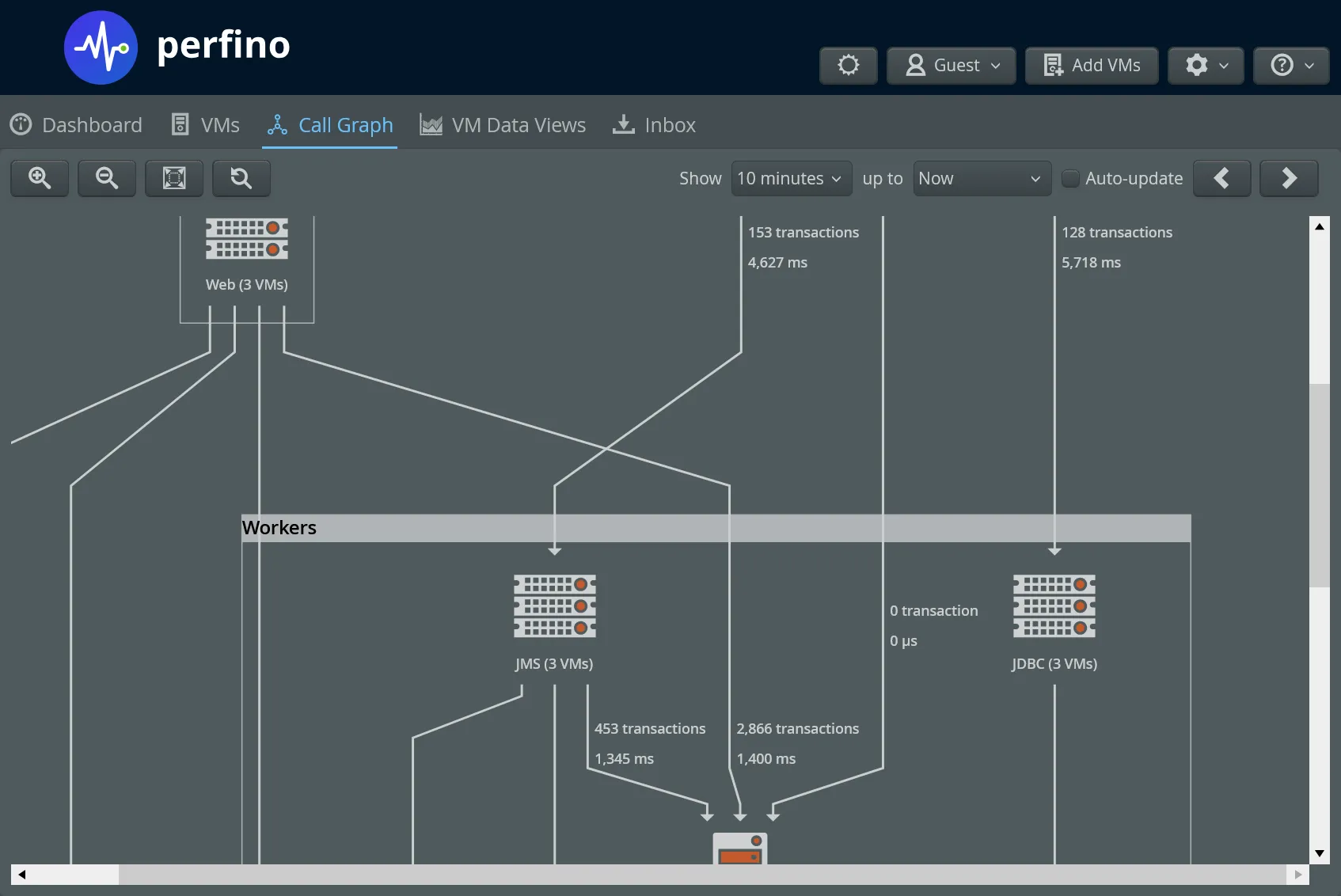Select the zoom-in tool on the call graph
Screen dimensions: 1341x896
pyautogui.click(x=39, y=178)
